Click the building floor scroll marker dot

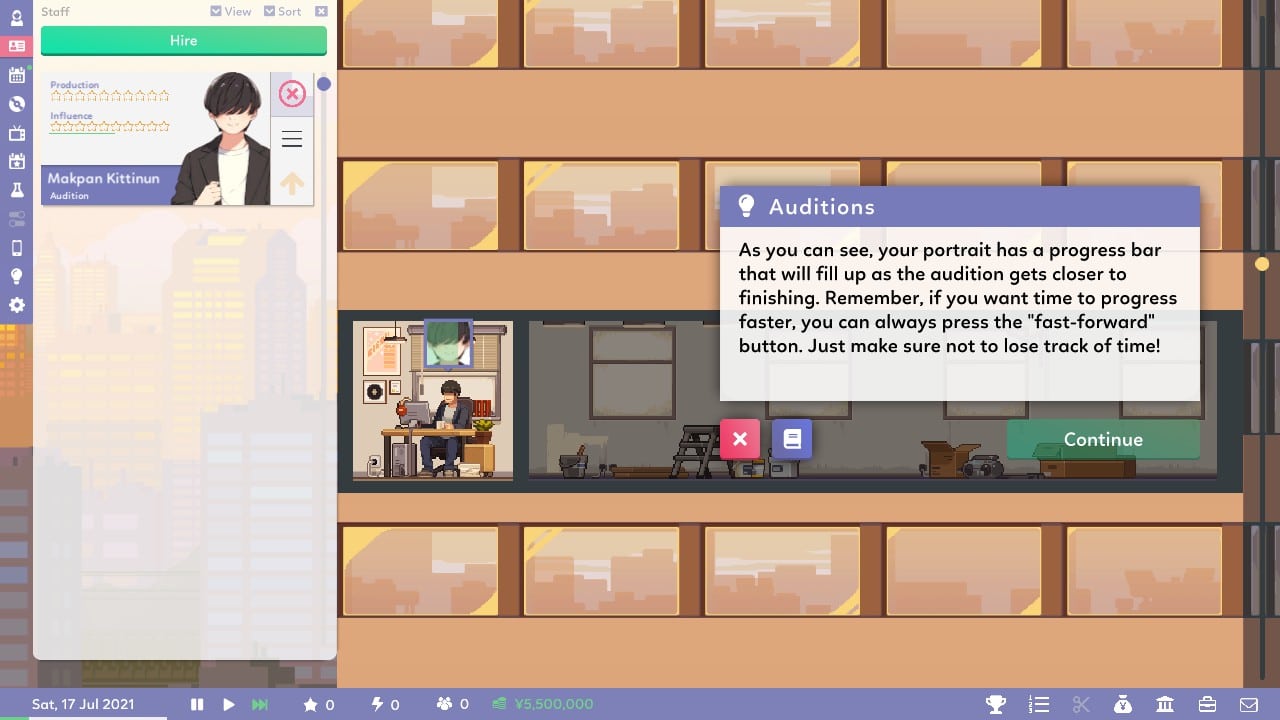click(x=1262, y=264)
